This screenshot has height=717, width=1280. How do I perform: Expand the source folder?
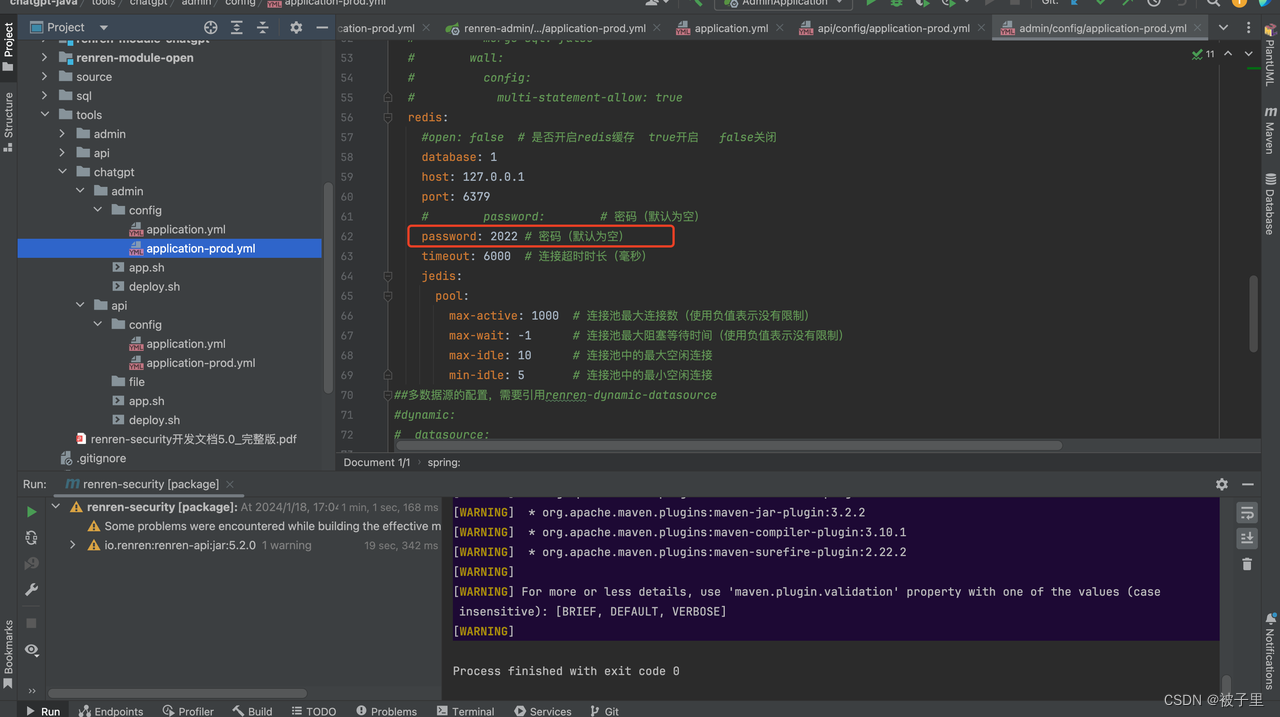coord(44,77)
